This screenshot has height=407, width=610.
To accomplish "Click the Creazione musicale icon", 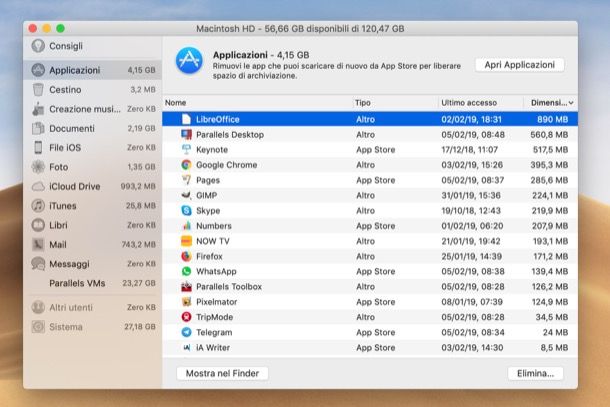I will coord(38,109).
